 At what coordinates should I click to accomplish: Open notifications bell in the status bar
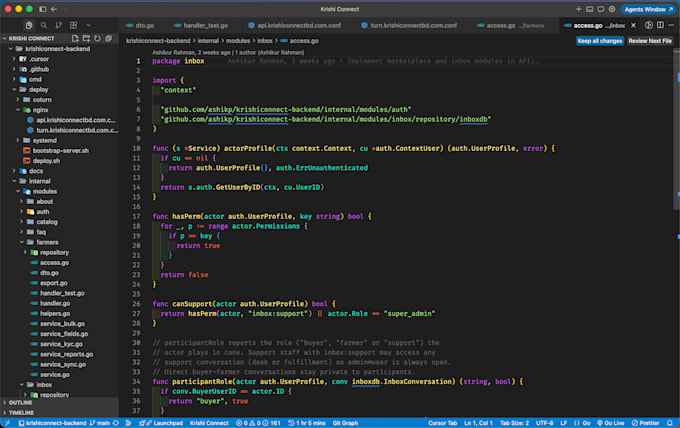pos(670,423)
